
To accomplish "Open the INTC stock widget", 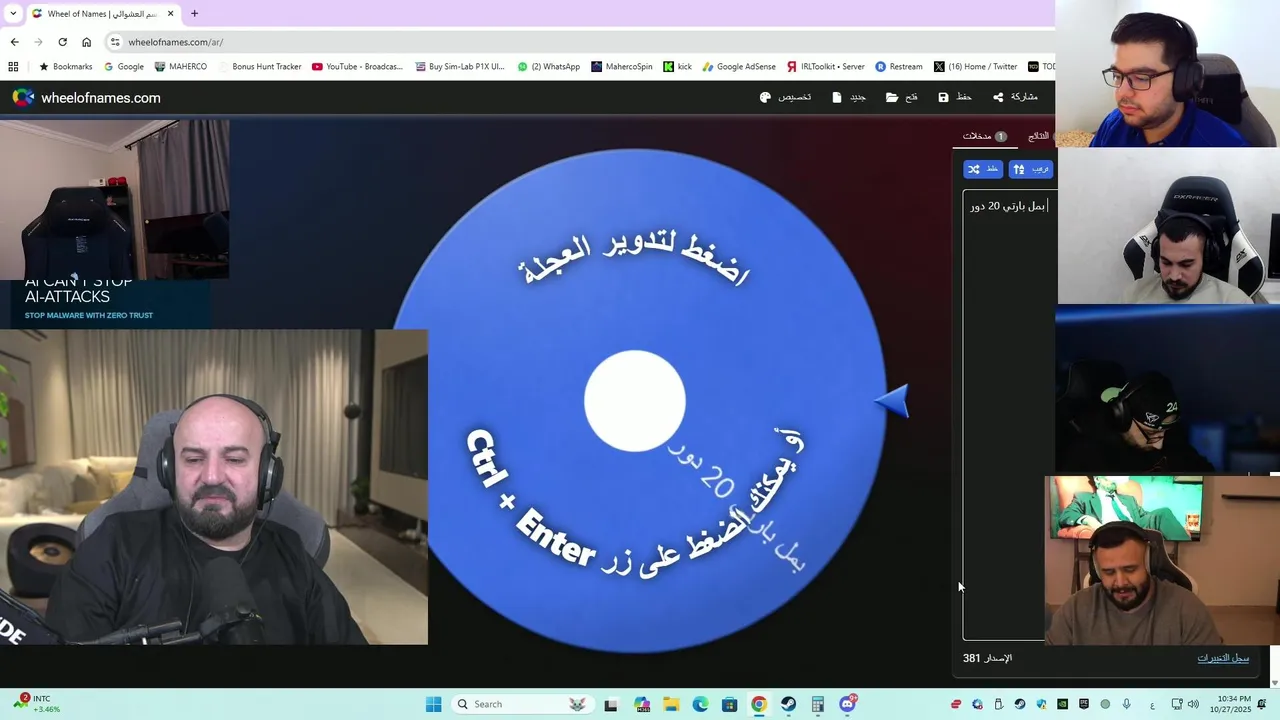I will [38, 704].
